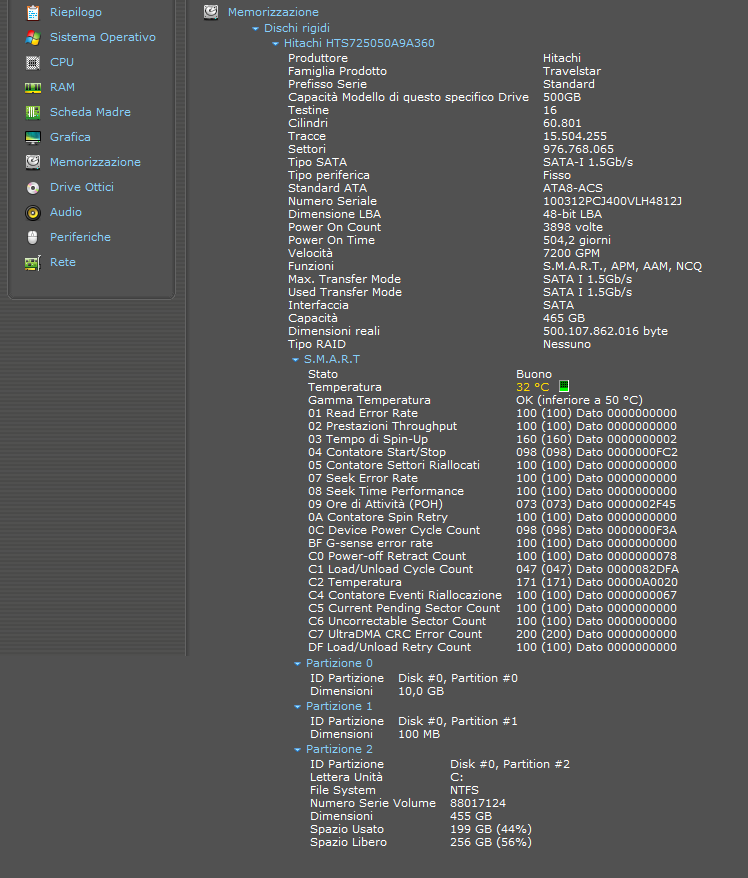Image resolution: width=748 pixels, height=878 pixels.
Task: Click the Periferiche mouse icon
Action: tap(33, 237)
